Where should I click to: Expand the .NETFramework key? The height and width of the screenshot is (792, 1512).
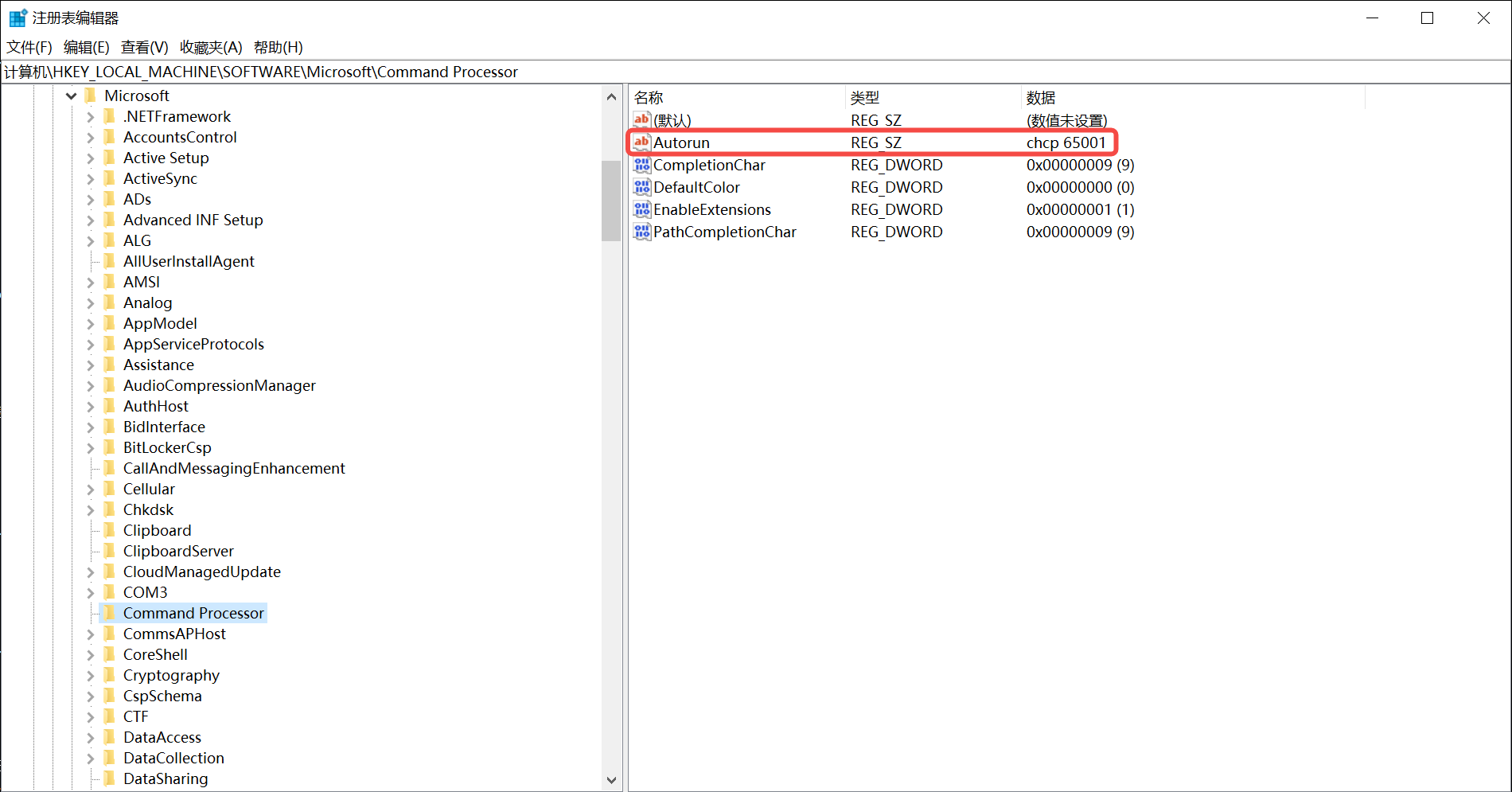pyautogui.click(x=90, y=116)
